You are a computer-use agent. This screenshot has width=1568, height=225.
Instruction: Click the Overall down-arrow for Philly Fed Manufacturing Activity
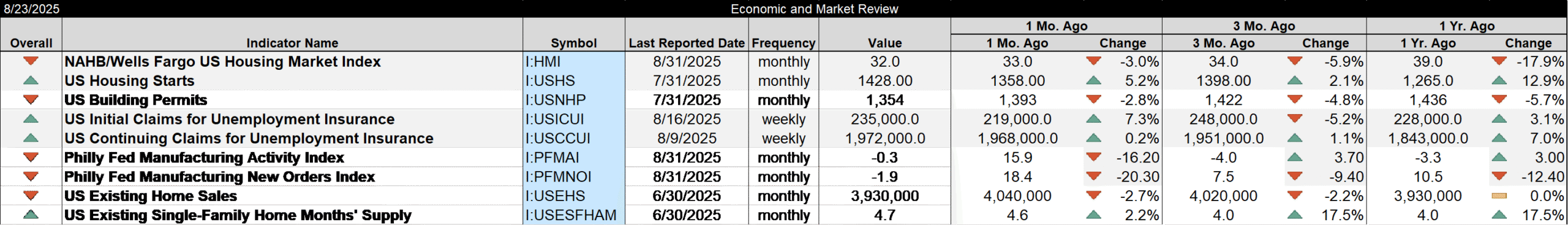pos(31,157)
